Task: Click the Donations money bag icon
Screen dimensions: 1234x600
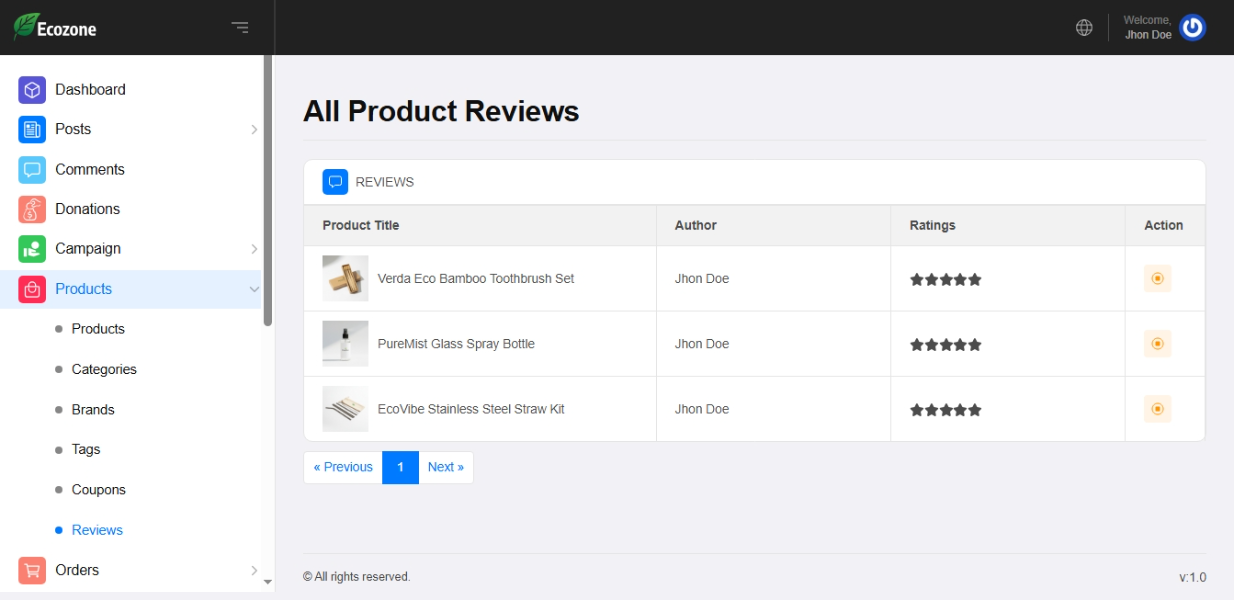Action: point(32,209)
